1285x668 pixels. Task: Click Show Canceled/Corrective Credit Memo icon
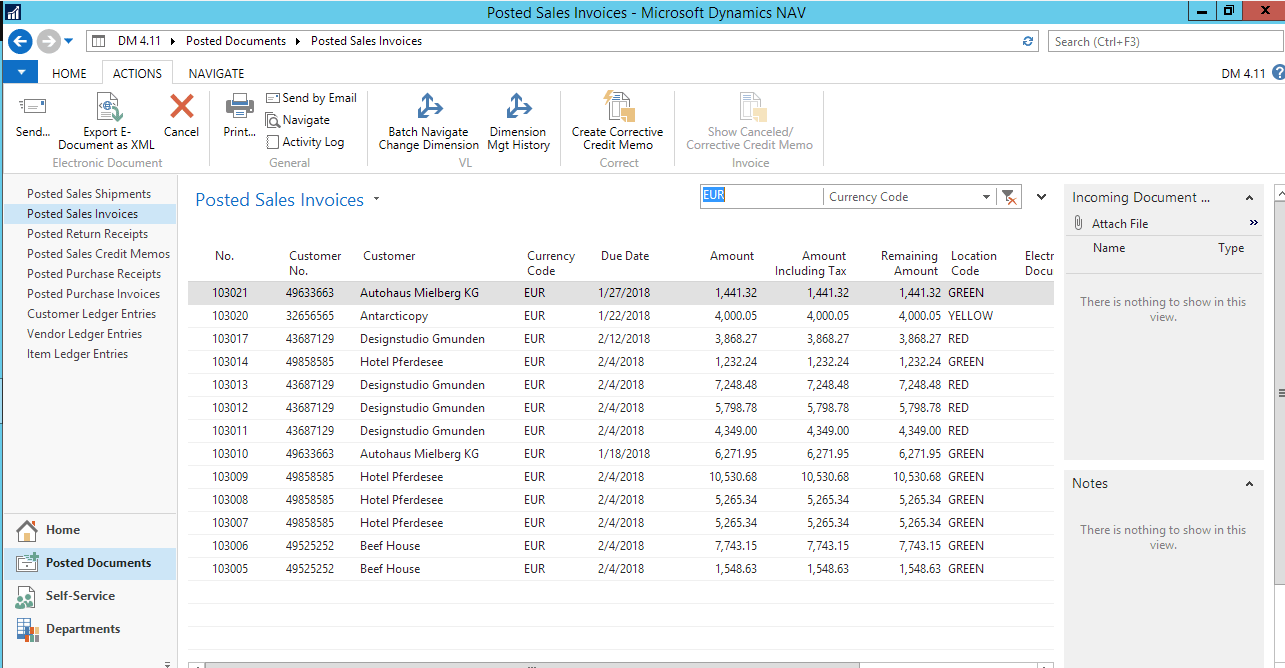[x=750, y=106]
